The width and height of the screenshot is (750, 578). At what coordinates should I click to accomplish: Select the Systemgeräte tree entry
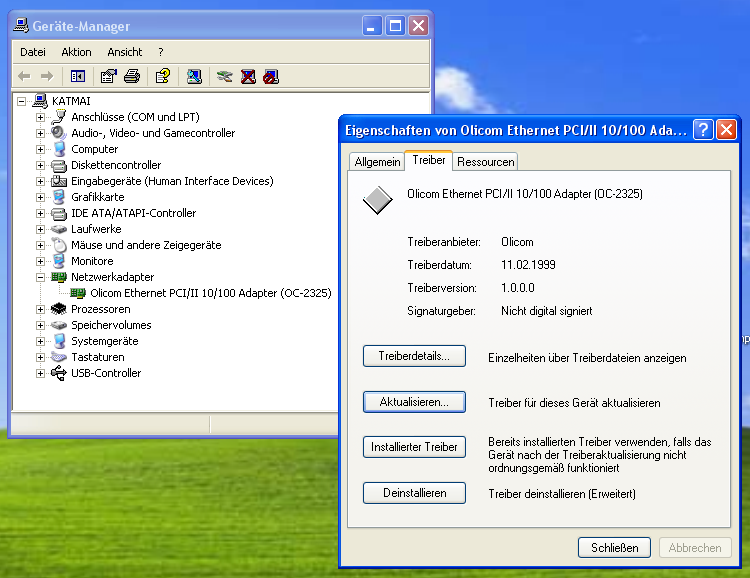[x=105, y=341]
